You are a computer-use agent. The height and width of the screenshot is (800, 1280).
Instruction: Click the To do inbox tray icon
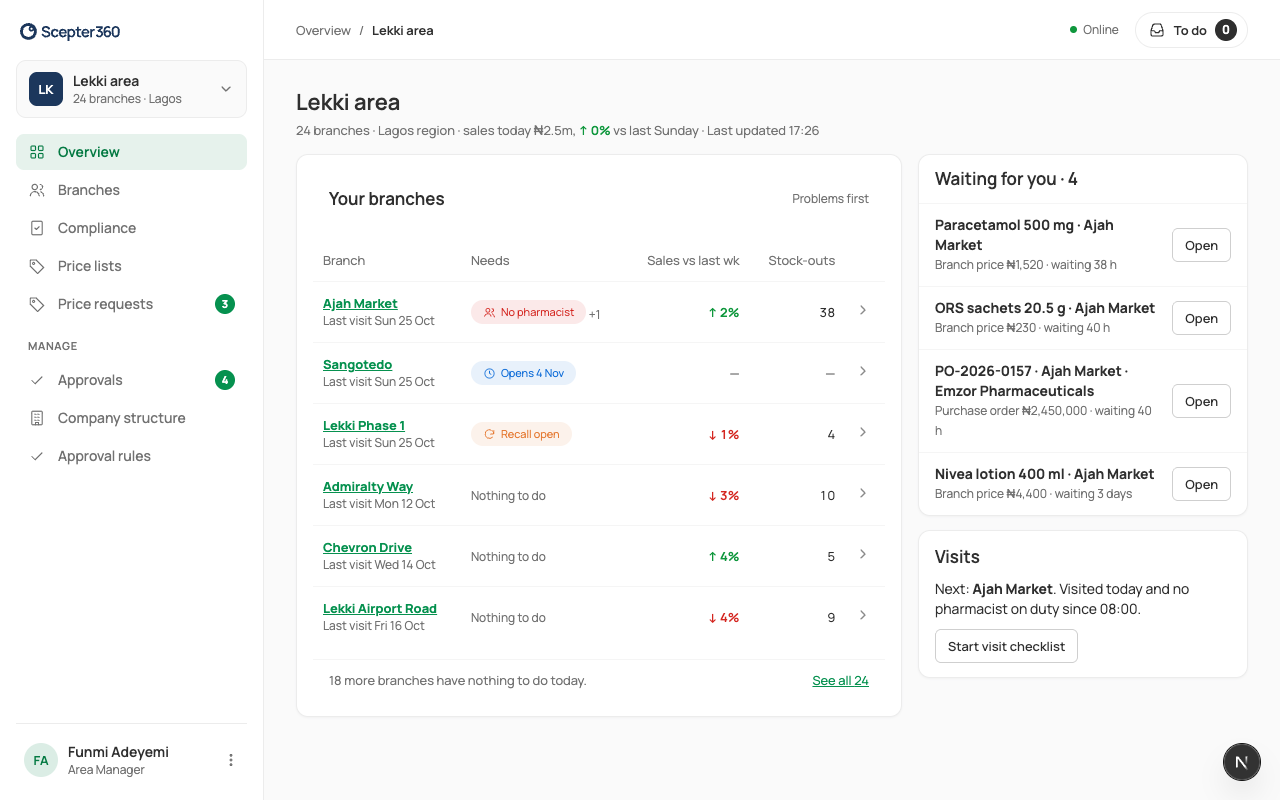point(1157,30)
